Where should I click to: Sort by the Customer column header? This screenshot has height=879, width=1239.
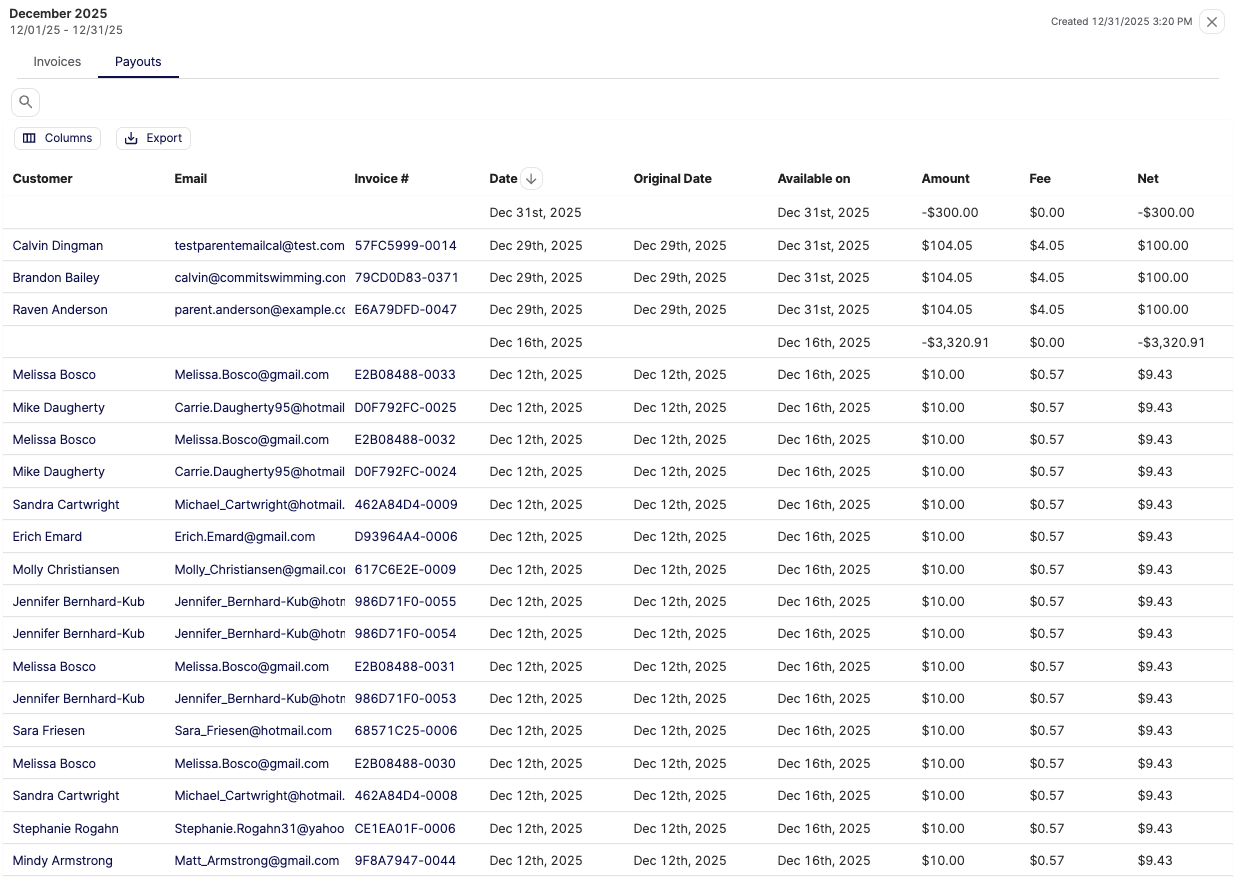tap(43, 179)
